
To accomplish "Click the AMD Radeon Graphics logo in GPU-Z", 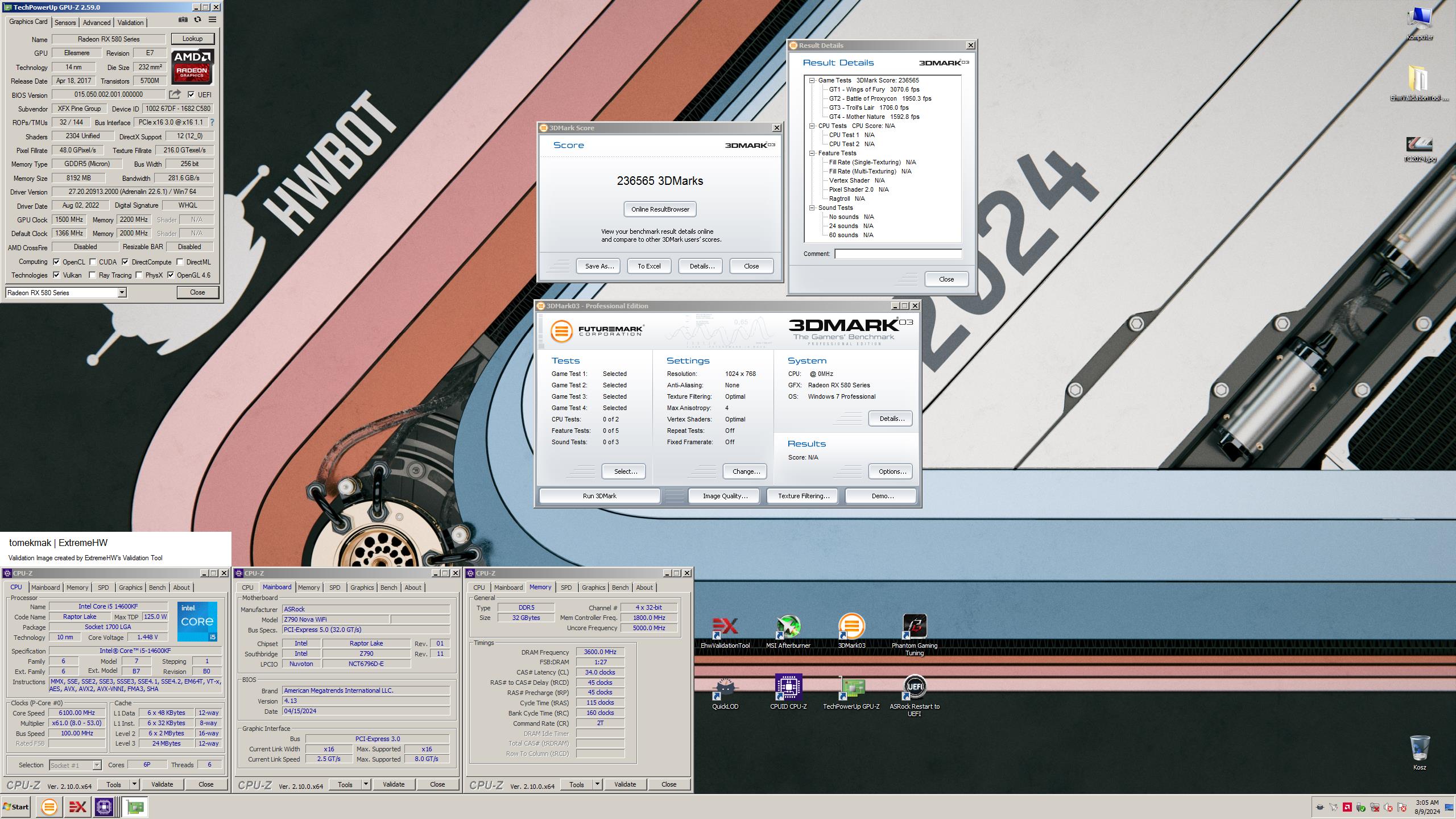I will [192, 66].
